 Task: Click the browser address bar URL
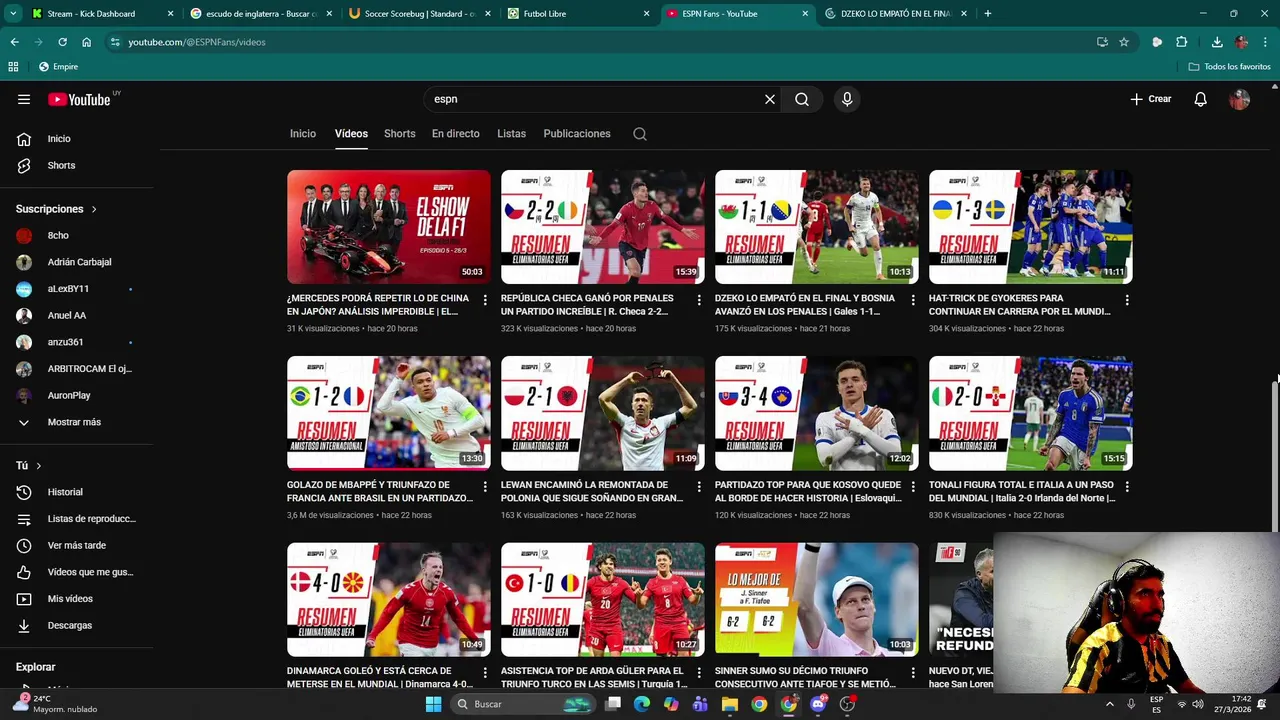197,42
